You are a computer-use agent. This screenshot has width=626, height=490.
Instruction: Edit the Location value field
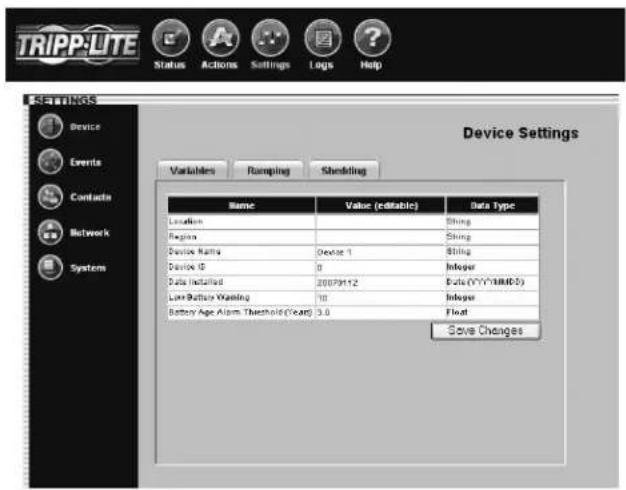(x=380, y=221)
